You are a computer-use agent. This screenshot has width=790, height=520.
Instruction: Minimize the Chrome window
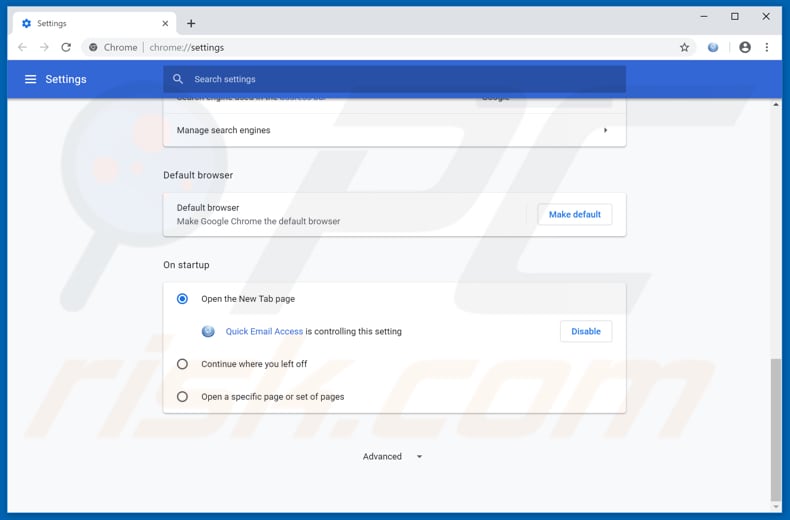click(704, 17)
